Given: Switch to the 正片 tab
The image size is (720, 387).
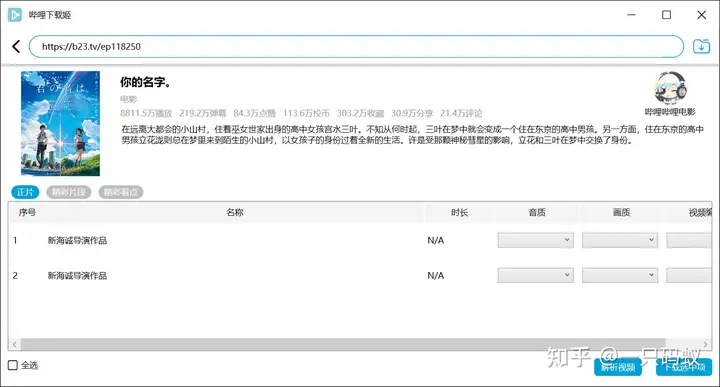Looking at the screenshot, I should pyautogui.click(x=25, y=192).
